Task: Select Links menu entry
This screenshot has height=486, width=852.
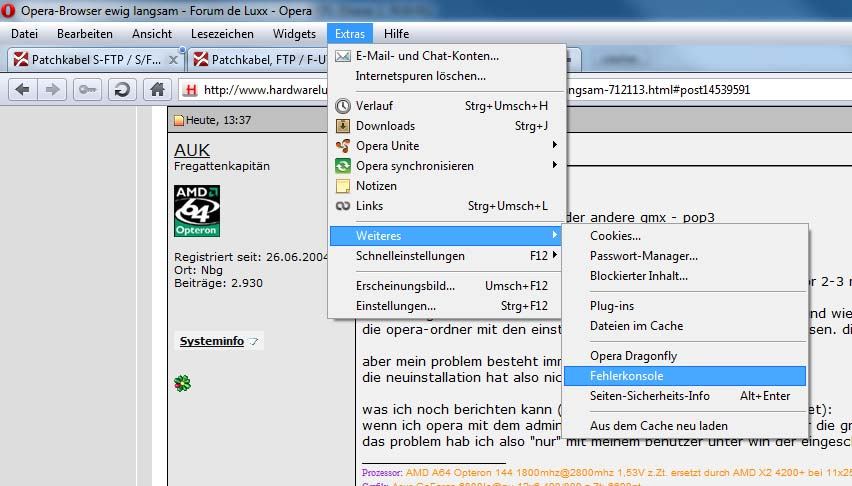Action: [x=446, y=206]
